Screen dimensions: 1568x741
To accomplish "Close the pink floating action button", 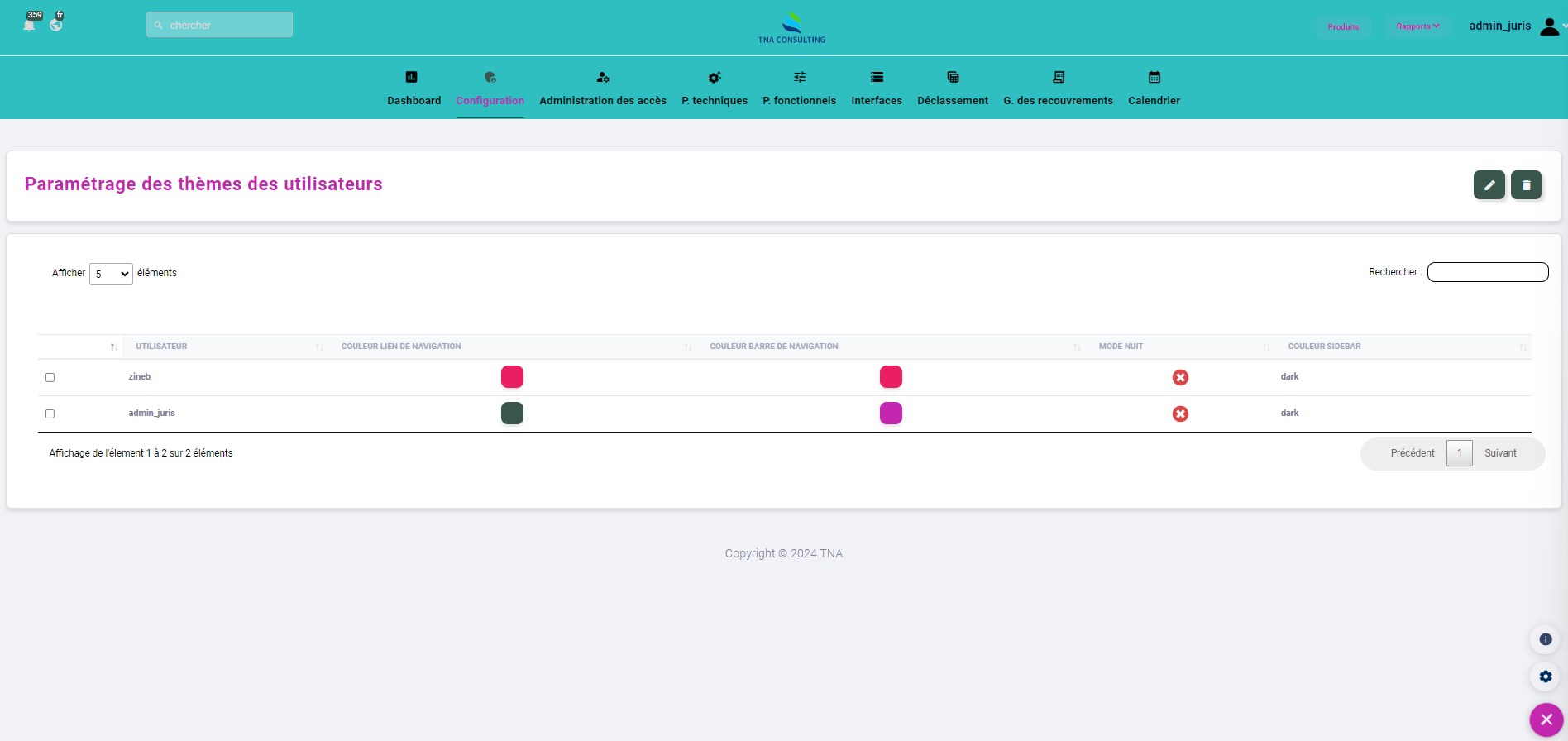I will coord(1546,719).
